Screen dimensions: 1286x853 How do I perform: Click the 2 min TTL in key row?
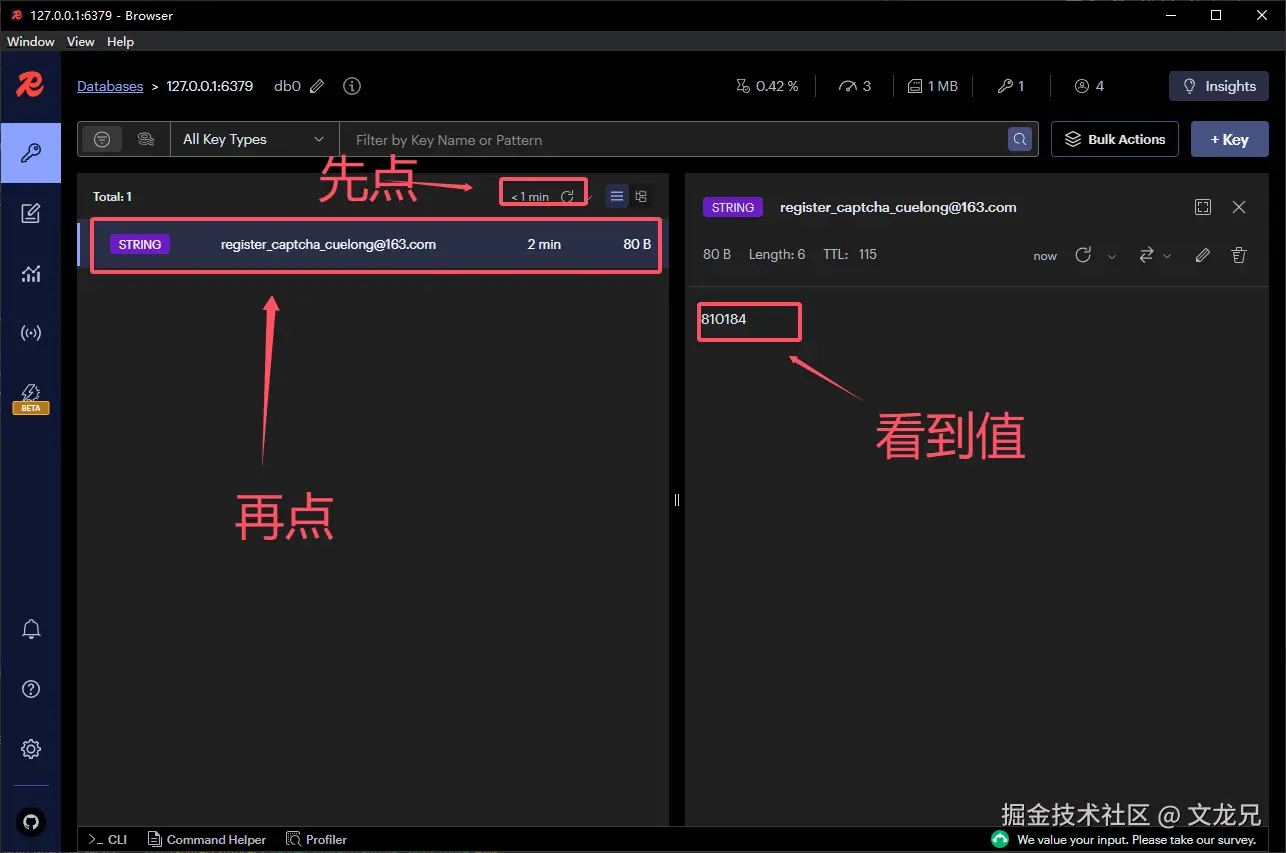(x=544, y=244)
